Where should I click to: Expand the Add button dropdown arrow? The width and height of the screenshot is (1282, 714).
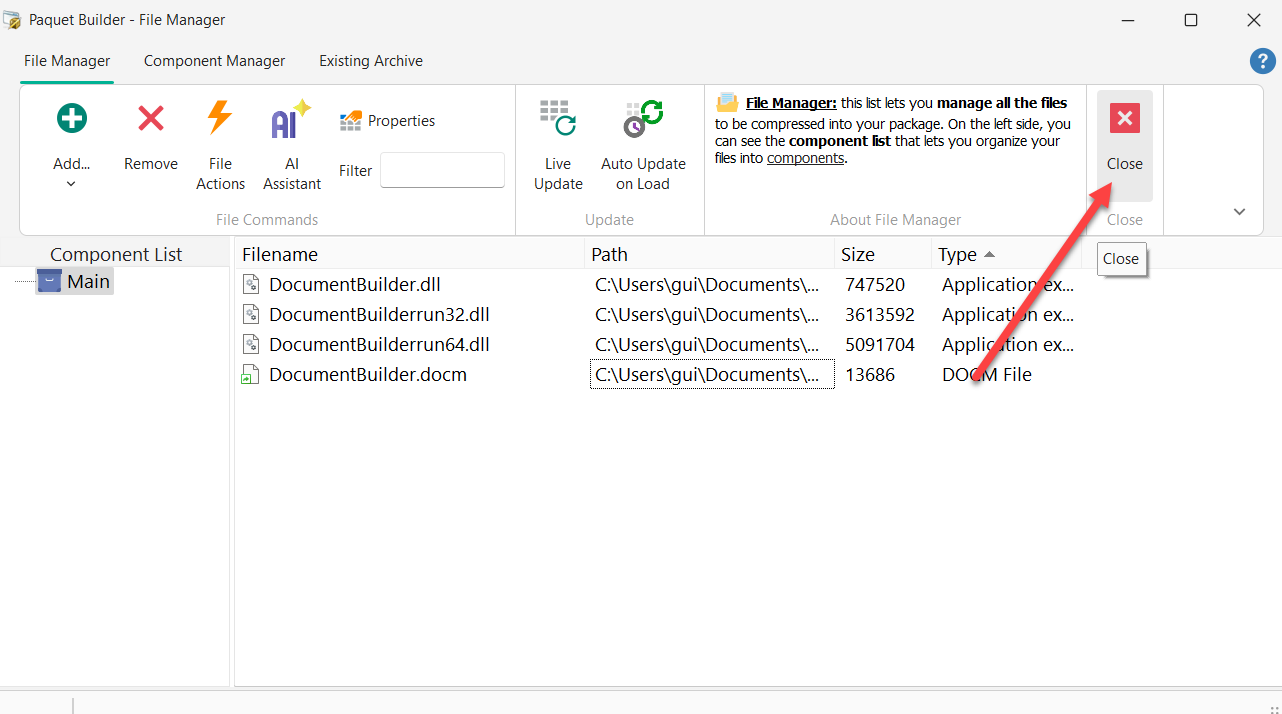click(71, 184)
